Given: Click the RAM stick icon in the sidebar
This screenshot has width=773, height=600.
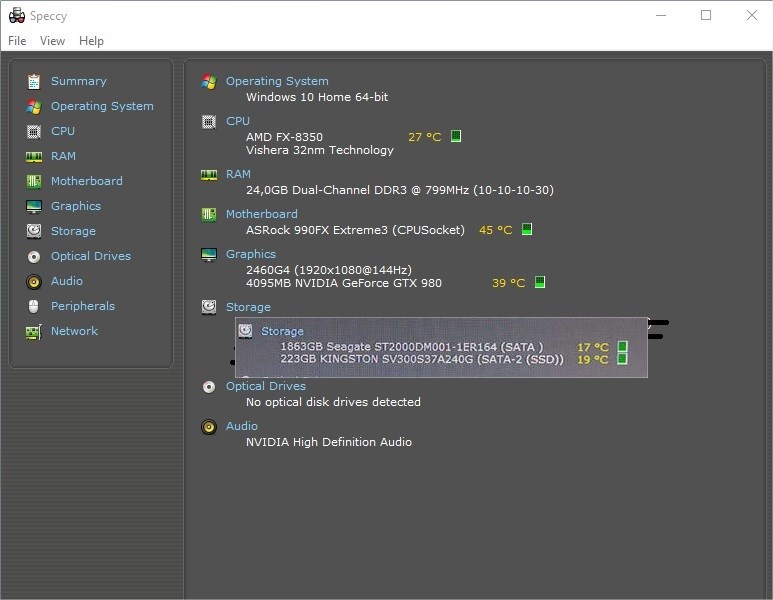Looking at the screenshot, I should coord(34,157).
